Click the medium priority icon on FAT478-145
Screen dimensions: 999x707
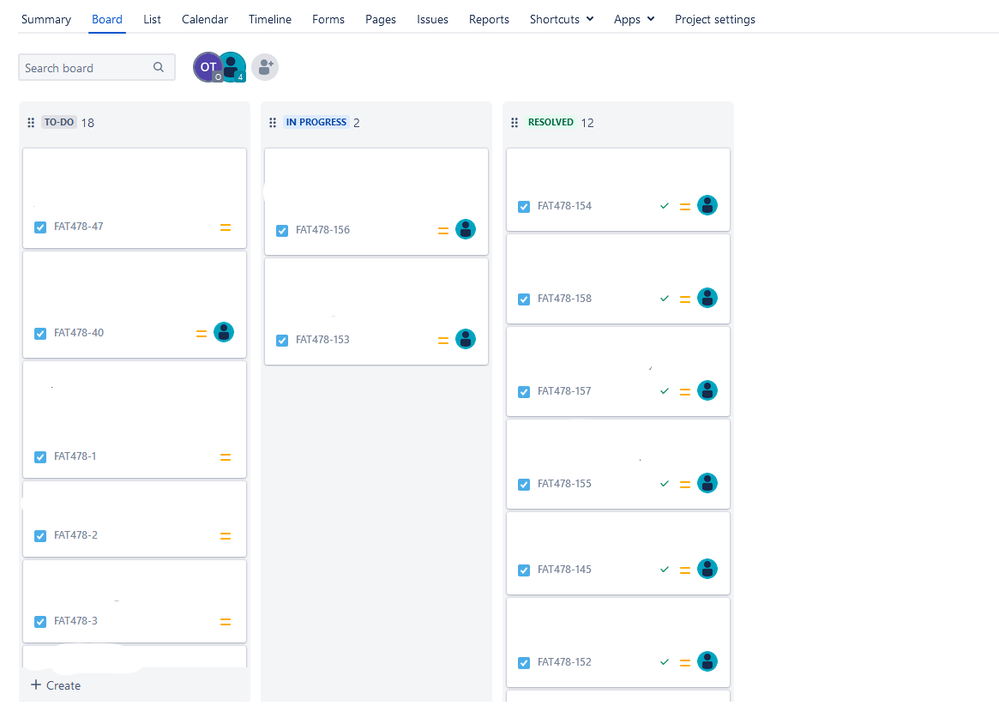pyautogui.click(x=685, y=571)
